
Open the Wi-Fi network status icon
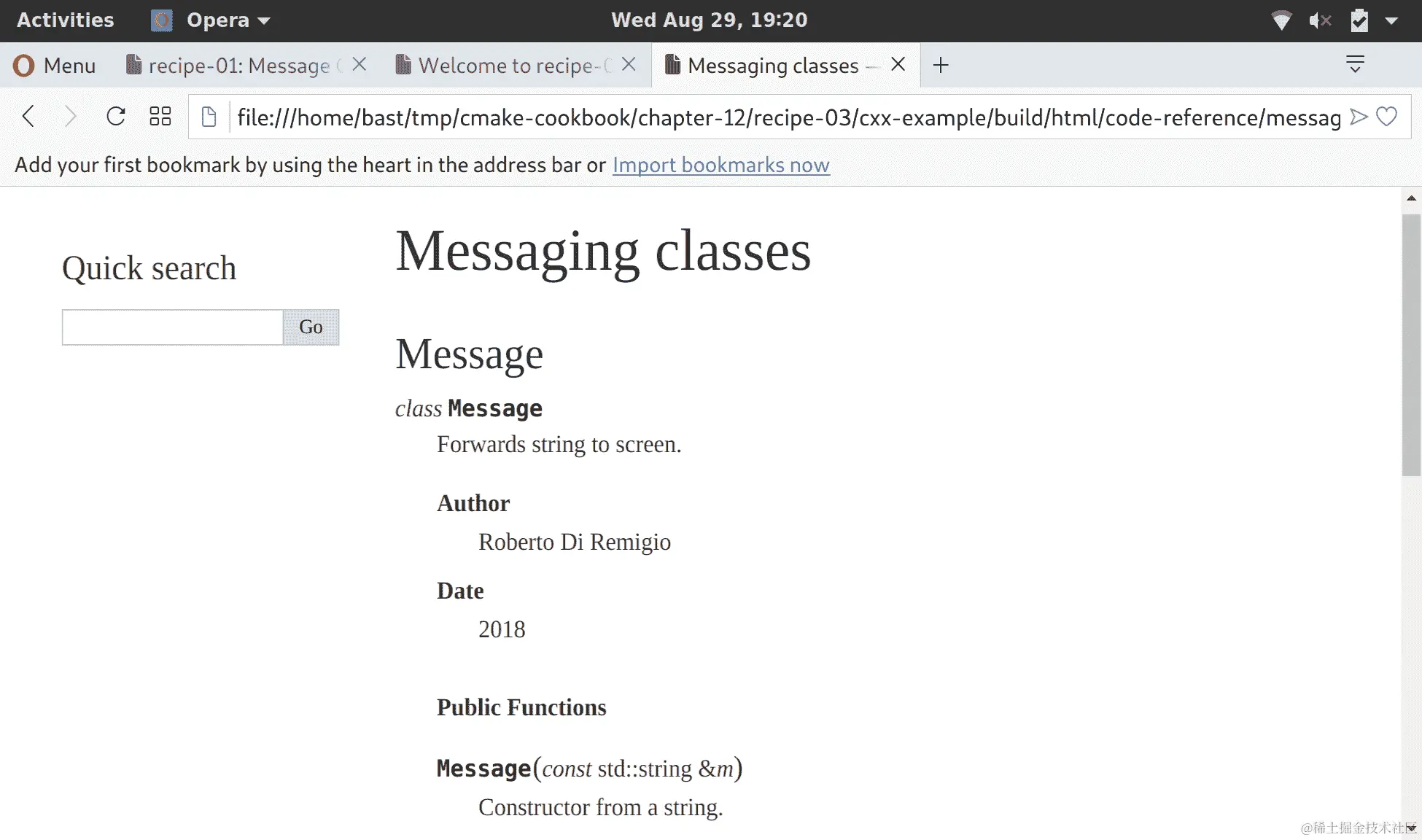point(1281,20)
